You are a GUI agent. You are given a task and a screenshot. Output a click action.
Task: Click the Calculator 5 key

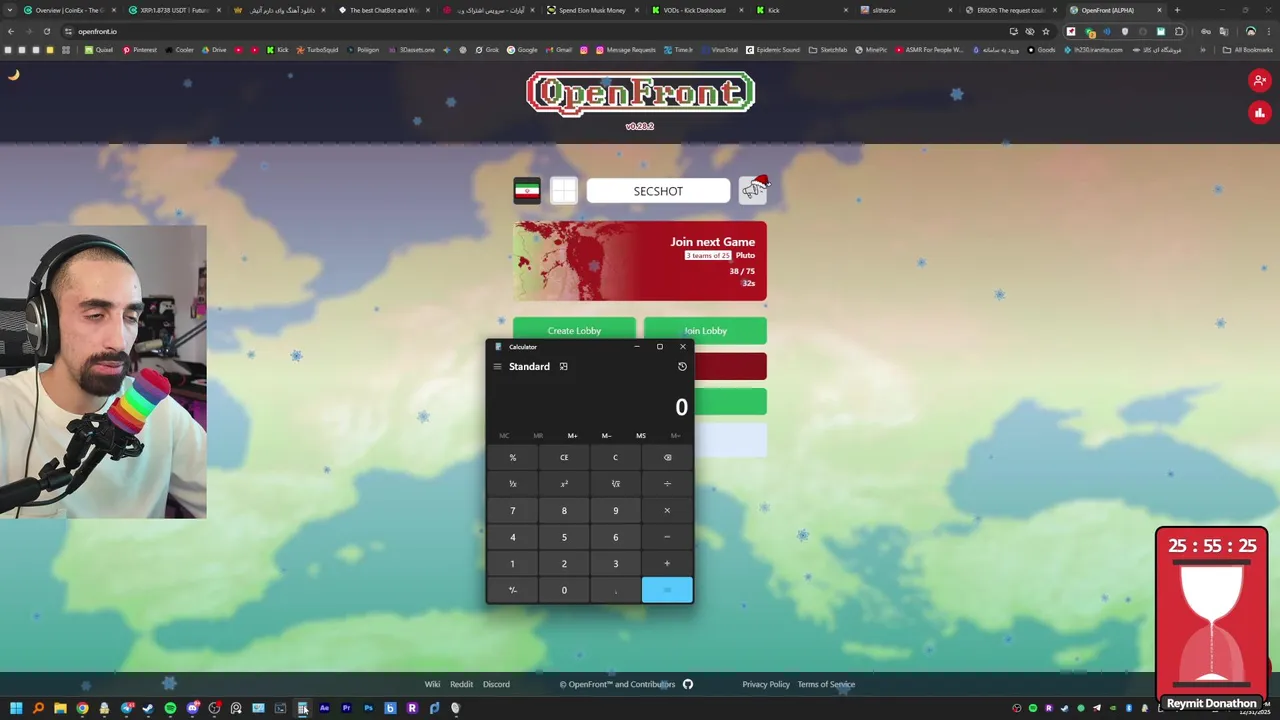pyautogui.click(x=564, y=537)
